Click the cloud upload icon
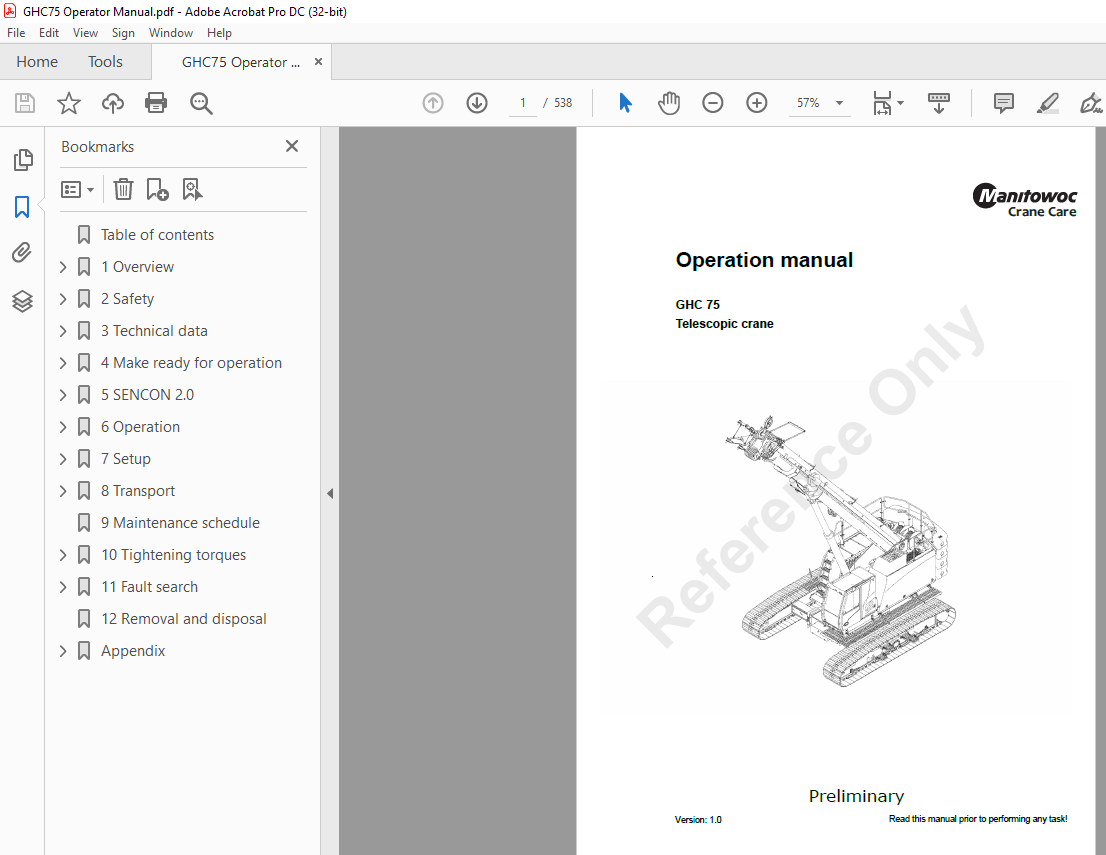The width and height of the screenshot is (1106, 855). coord(113,103)
